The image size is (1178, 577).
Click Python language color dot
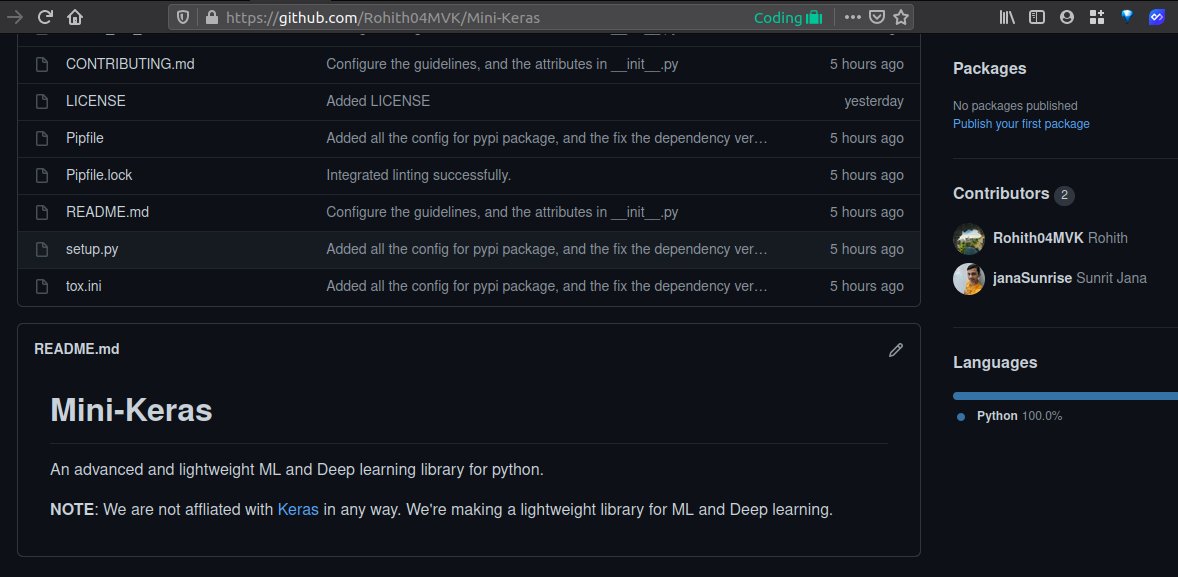(x=960, y=417)
